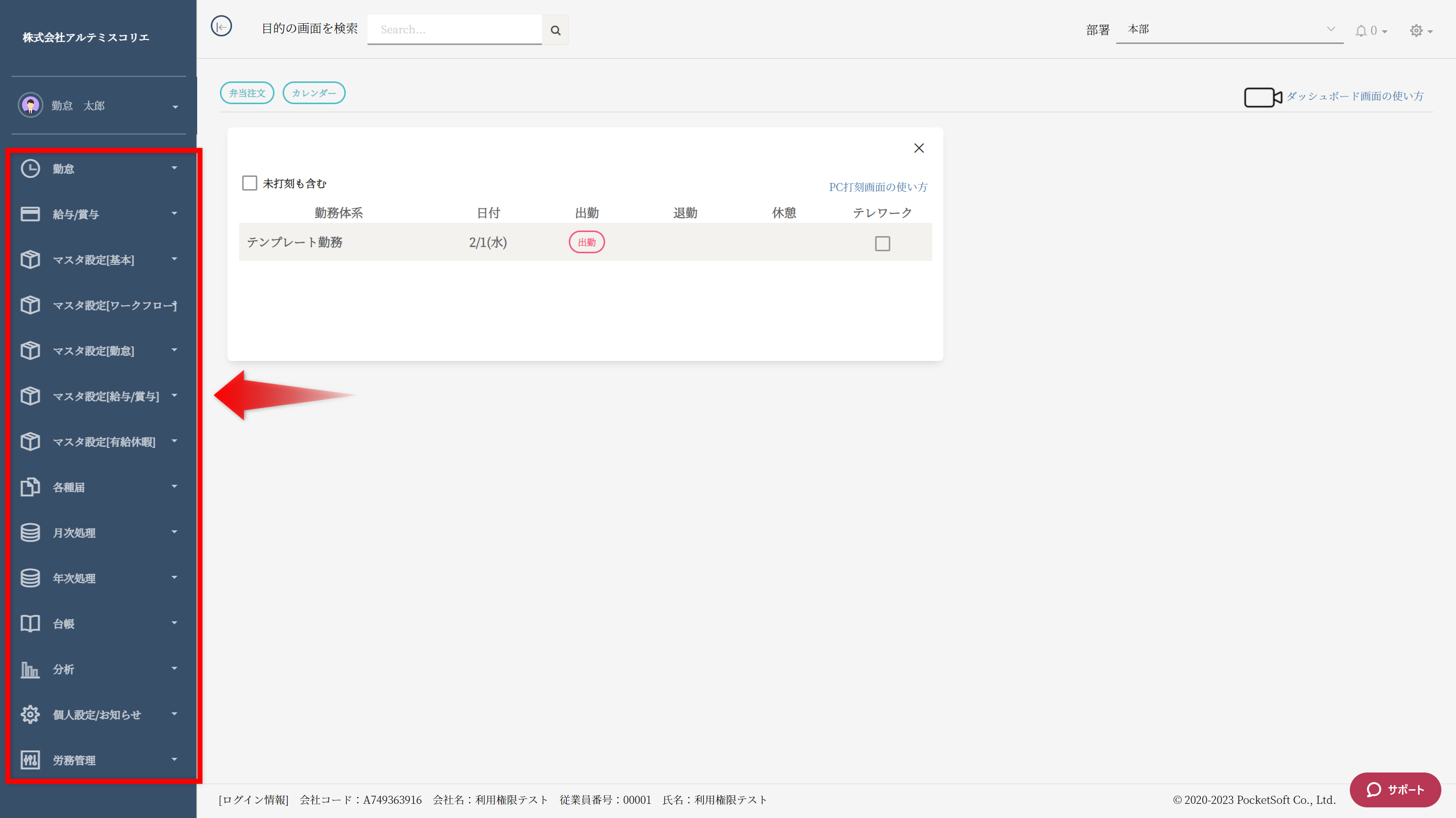Click the video camera icon for dashboard guide

pos(1263,97)
